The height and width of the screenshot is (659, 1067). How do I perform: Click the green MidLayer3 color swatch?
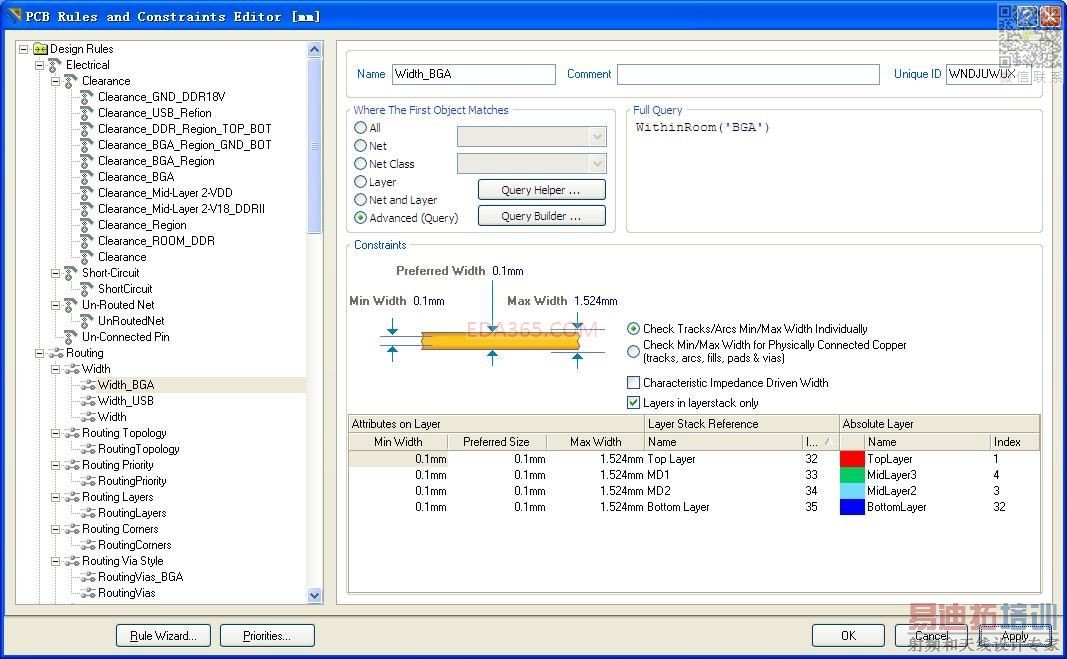pos(852,475)
